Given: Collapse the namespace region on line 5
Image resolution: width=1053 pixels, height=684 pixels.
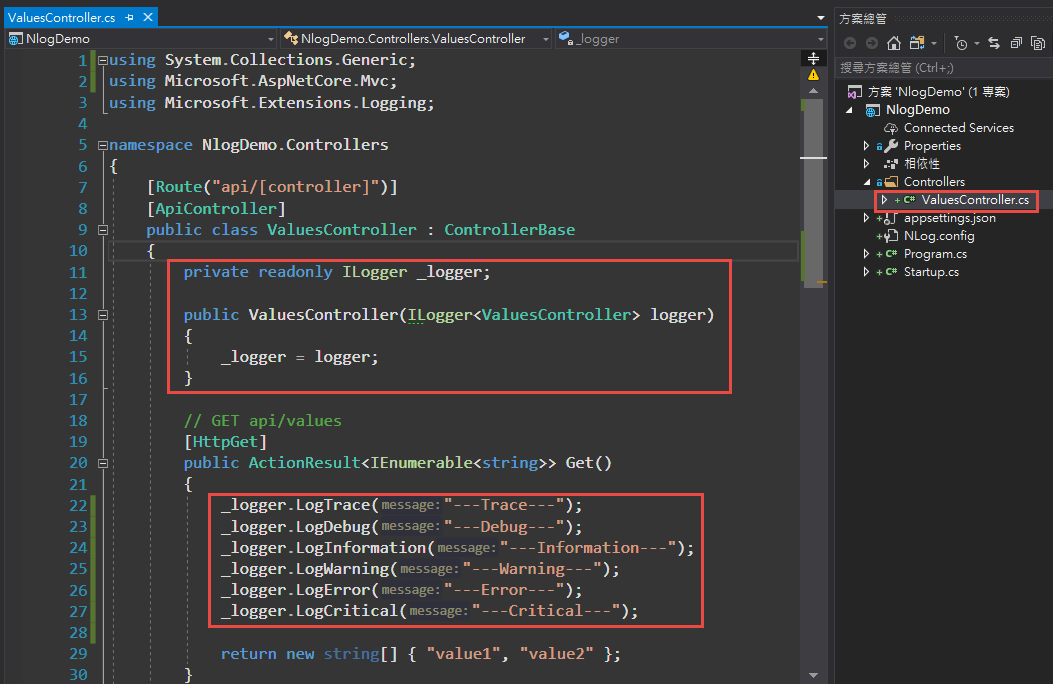Looking at the screenshot, I should 104,144.
